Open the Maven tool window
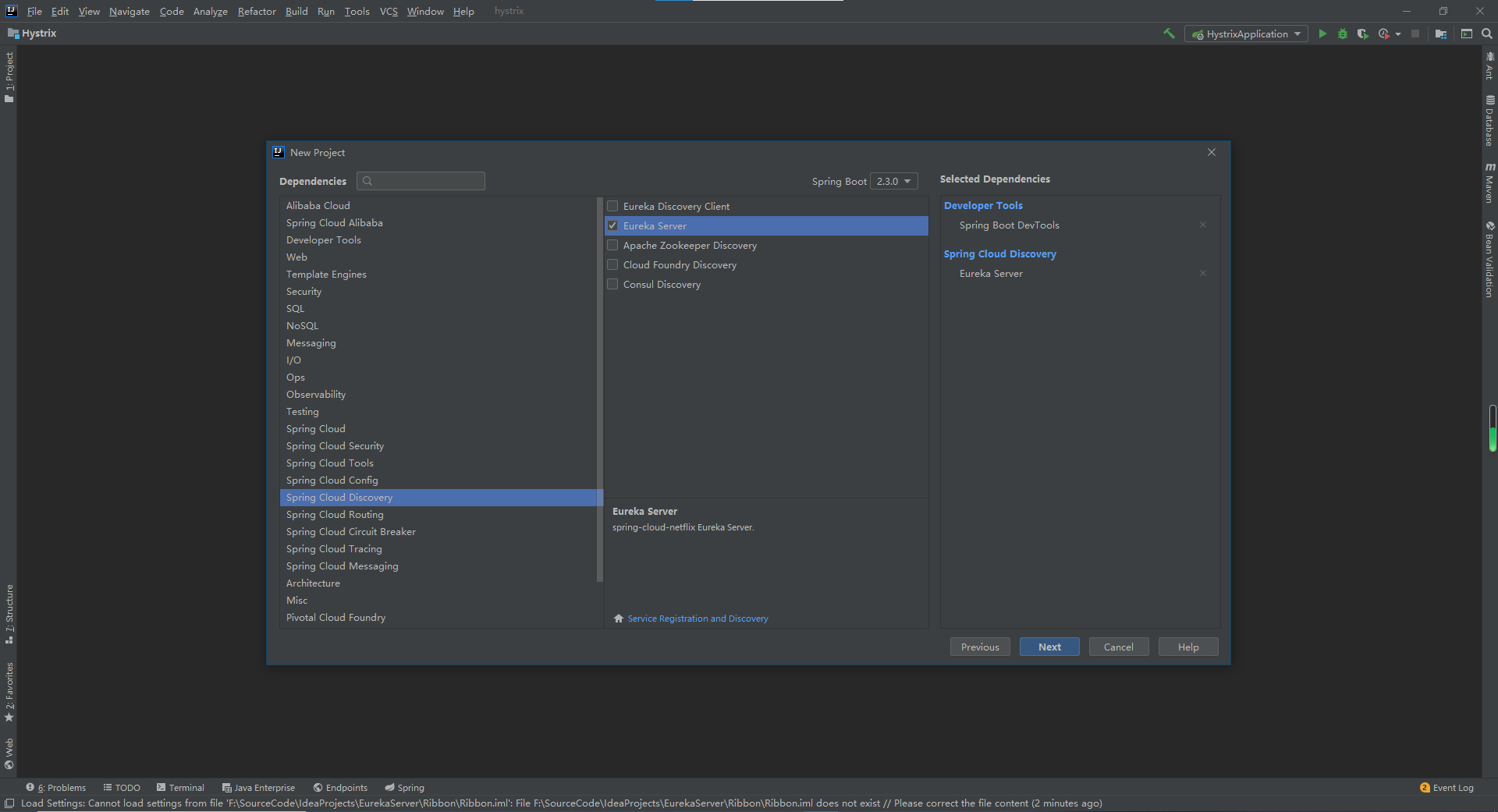This screenshot has height=812, width=1498. point(1489,183)
